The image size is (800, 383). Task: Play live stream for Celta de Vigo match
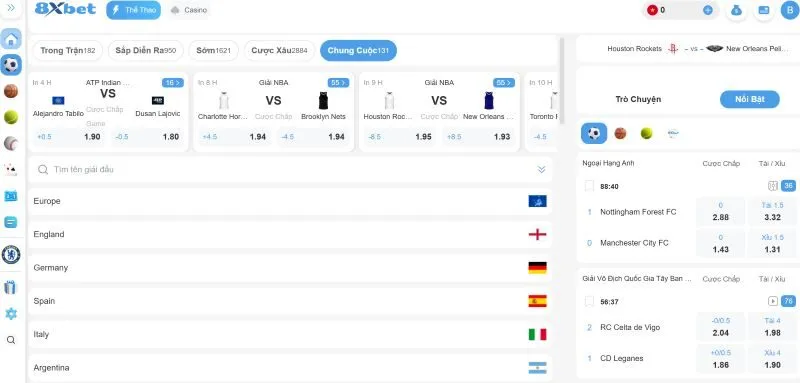[773, 301]
